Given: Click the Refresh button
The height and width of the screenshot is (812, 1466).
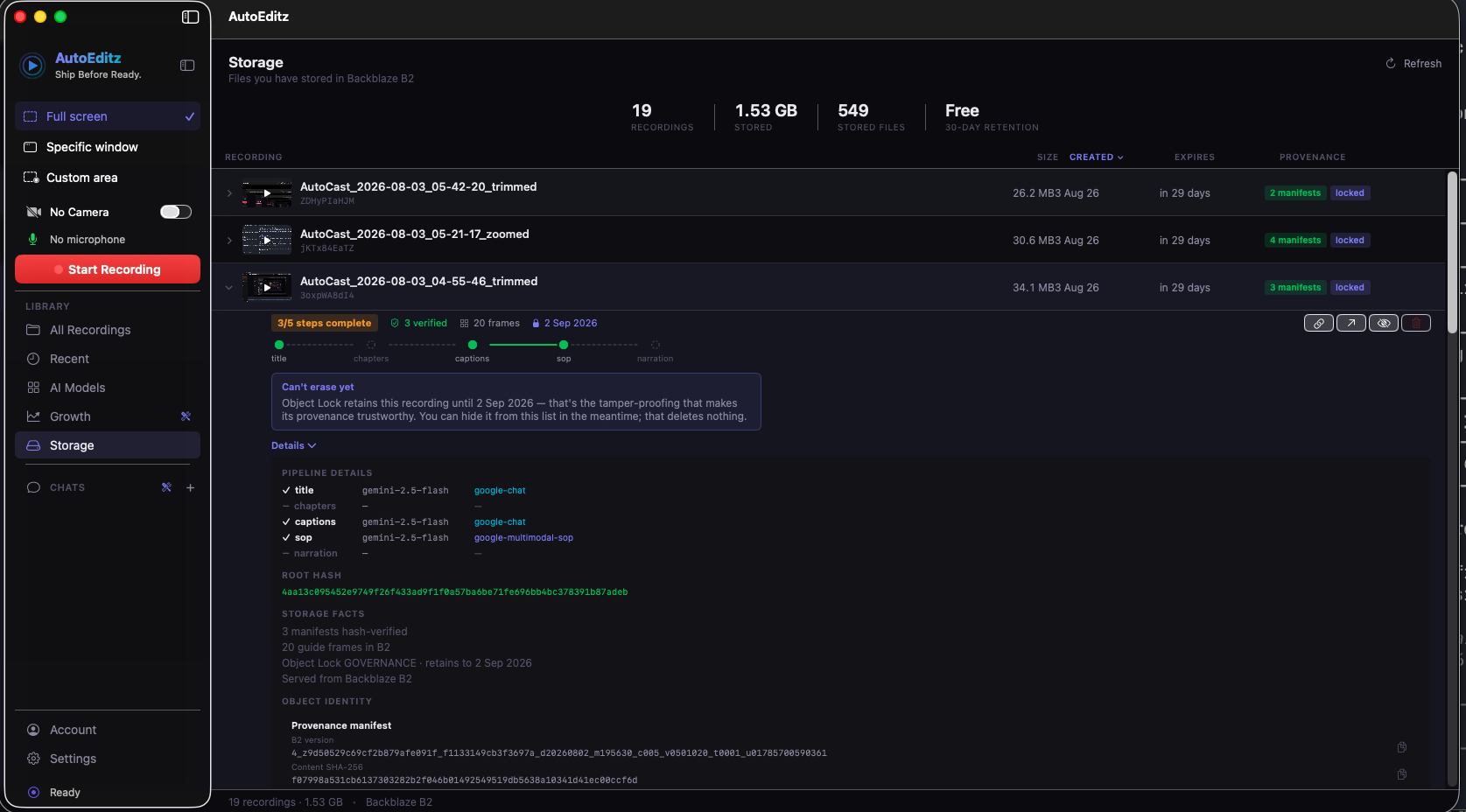Looking at the screenshot, I should [1413, 64].
